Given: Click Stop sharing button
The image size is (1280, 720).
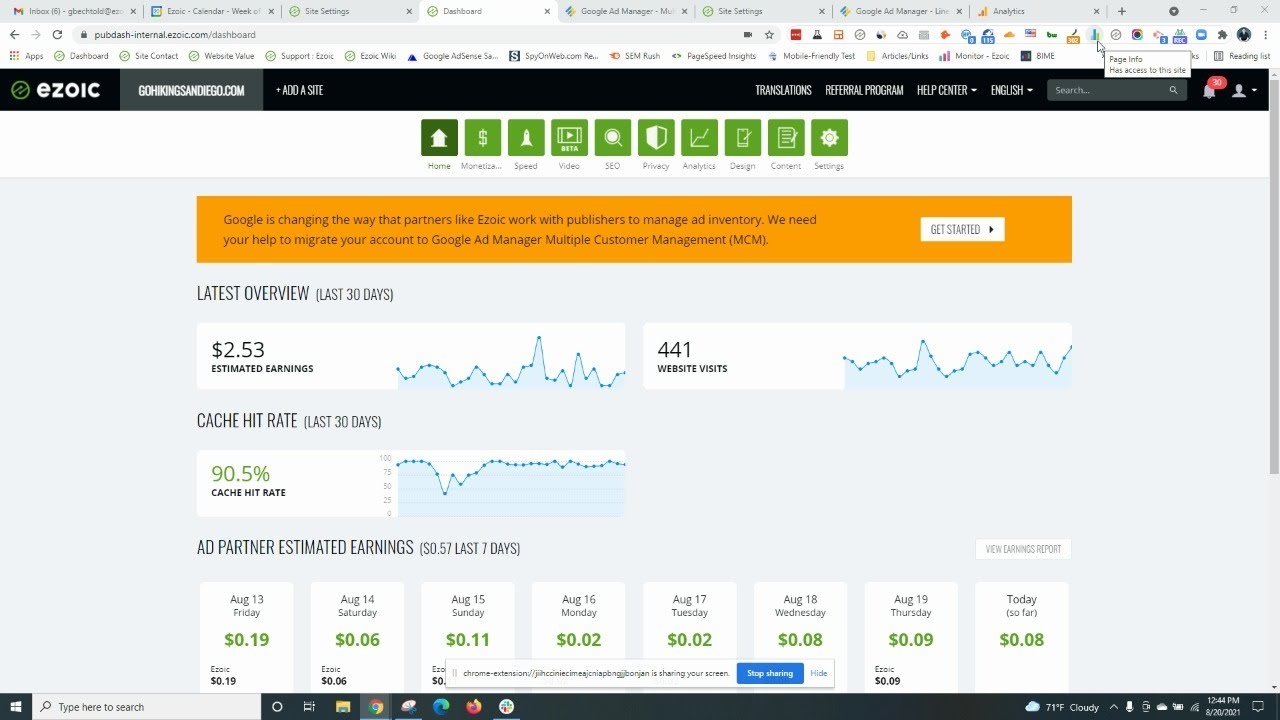Looking at the screenshot, I should [x=770, y=673].
